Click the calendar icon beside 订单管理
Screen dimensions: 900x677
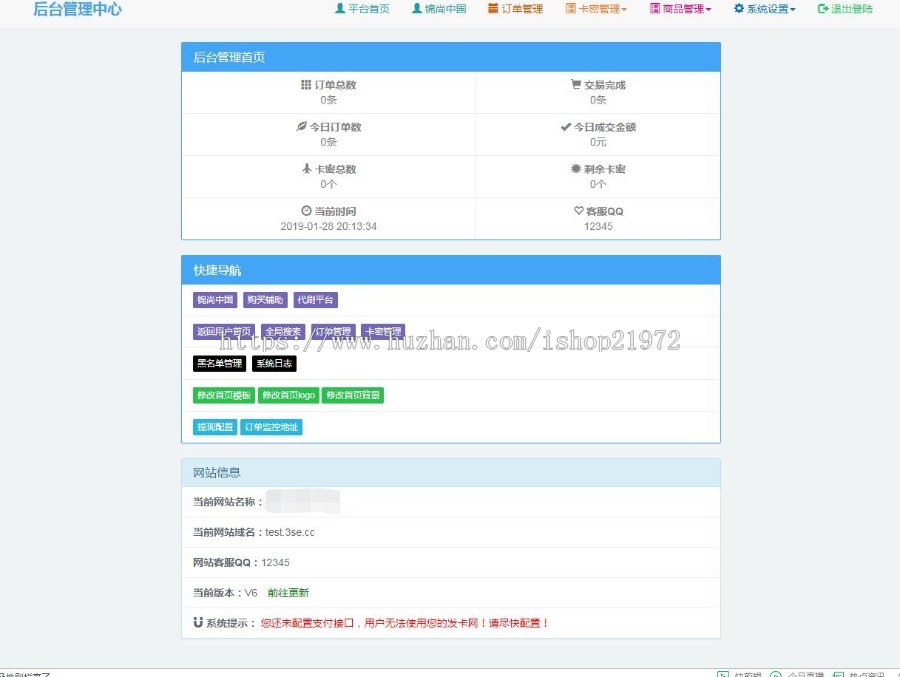pyautogui.click(x=493, y=9)
